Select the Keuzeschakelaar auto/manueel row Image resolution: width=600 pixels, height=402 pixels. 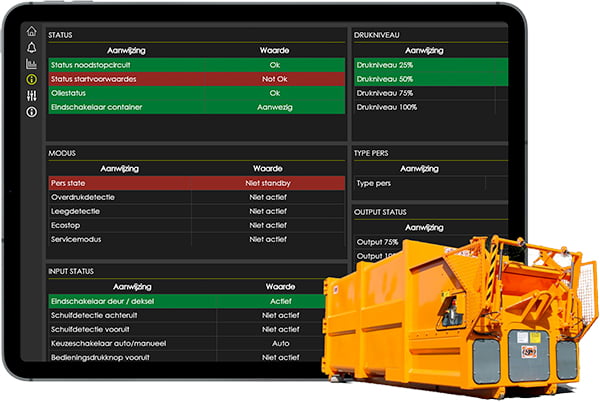(188, 343)
